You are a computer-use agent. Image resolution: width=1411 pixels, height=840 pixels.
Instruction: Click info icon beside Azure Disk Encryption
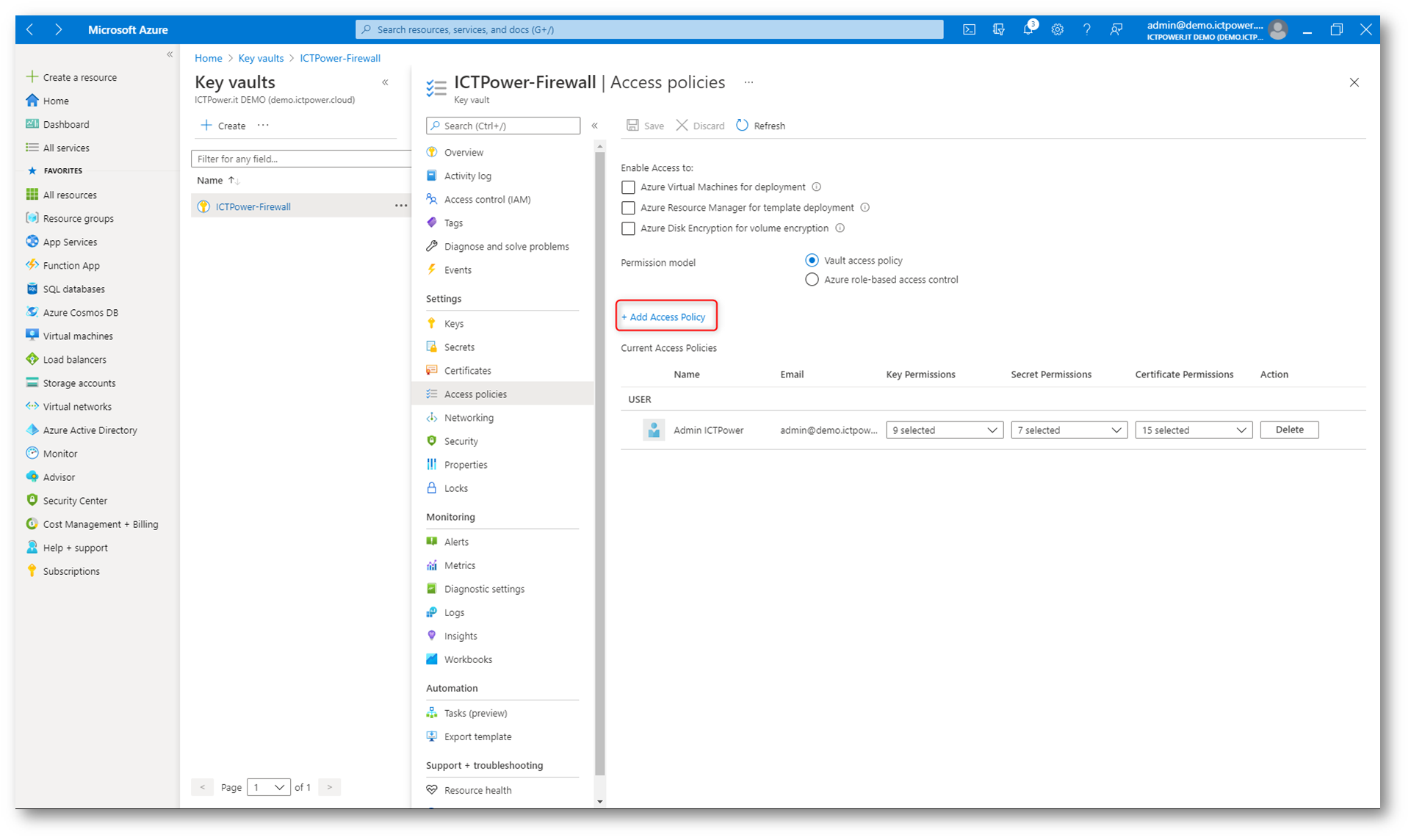pos(840,228)
